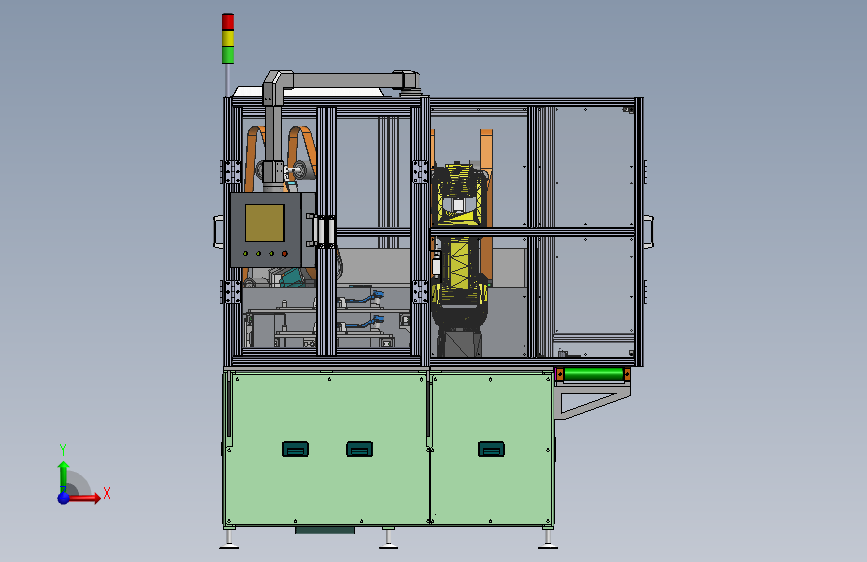Select the door handle on the enclosure's right edge

tap(649, 232)
